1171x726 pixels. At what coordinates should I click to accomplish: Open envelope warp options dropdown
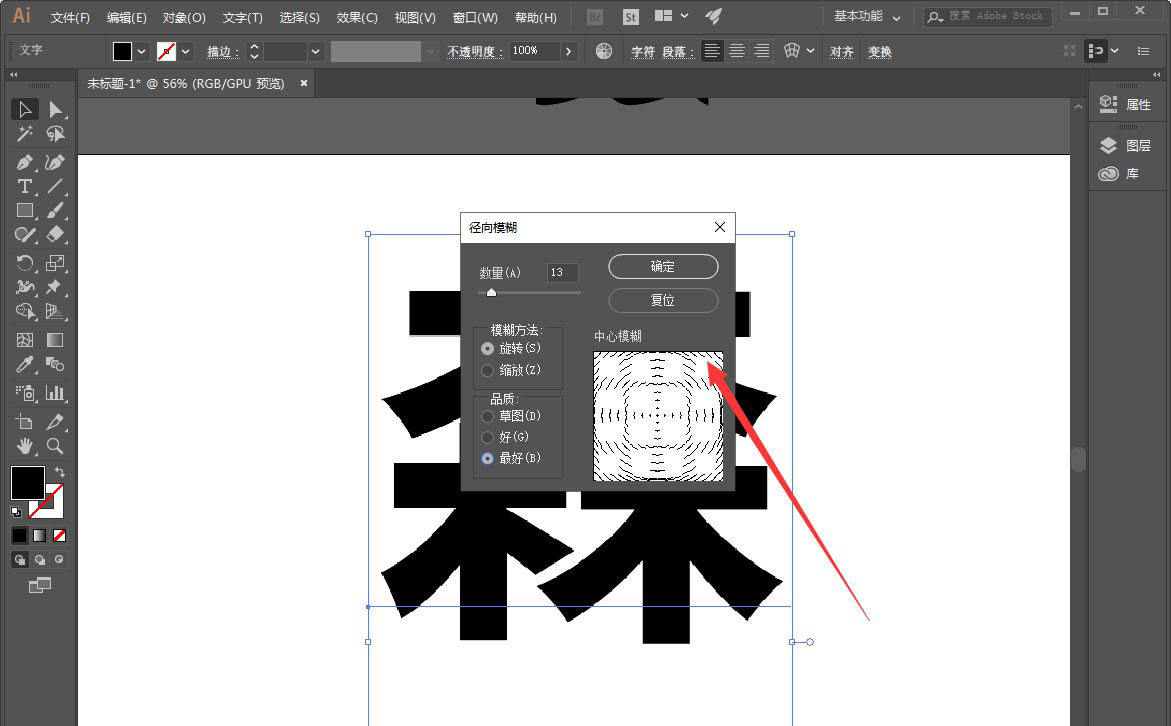point(810,52)
